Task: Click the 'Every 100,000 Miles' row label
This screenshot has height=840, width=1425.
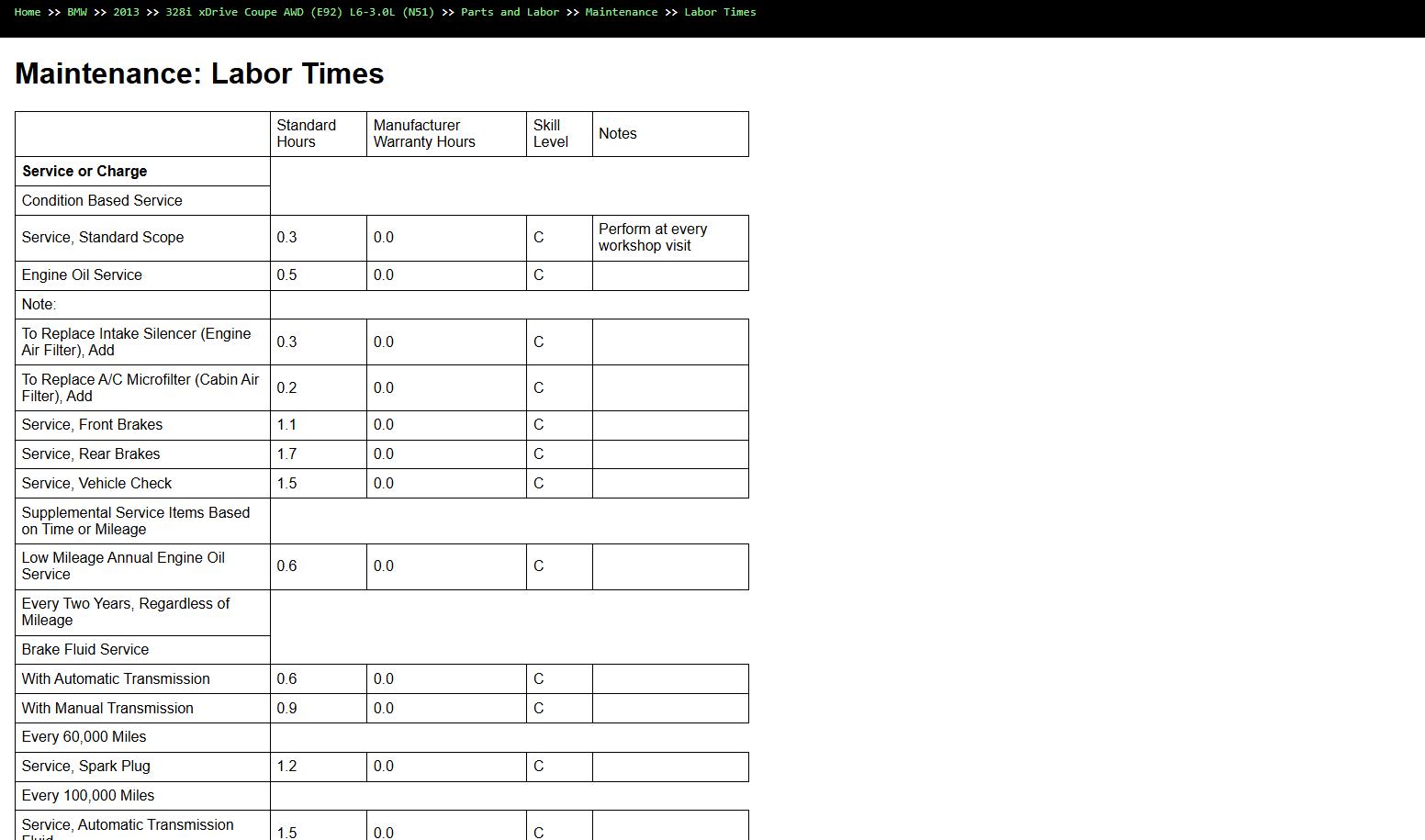Action: [88, 796]
